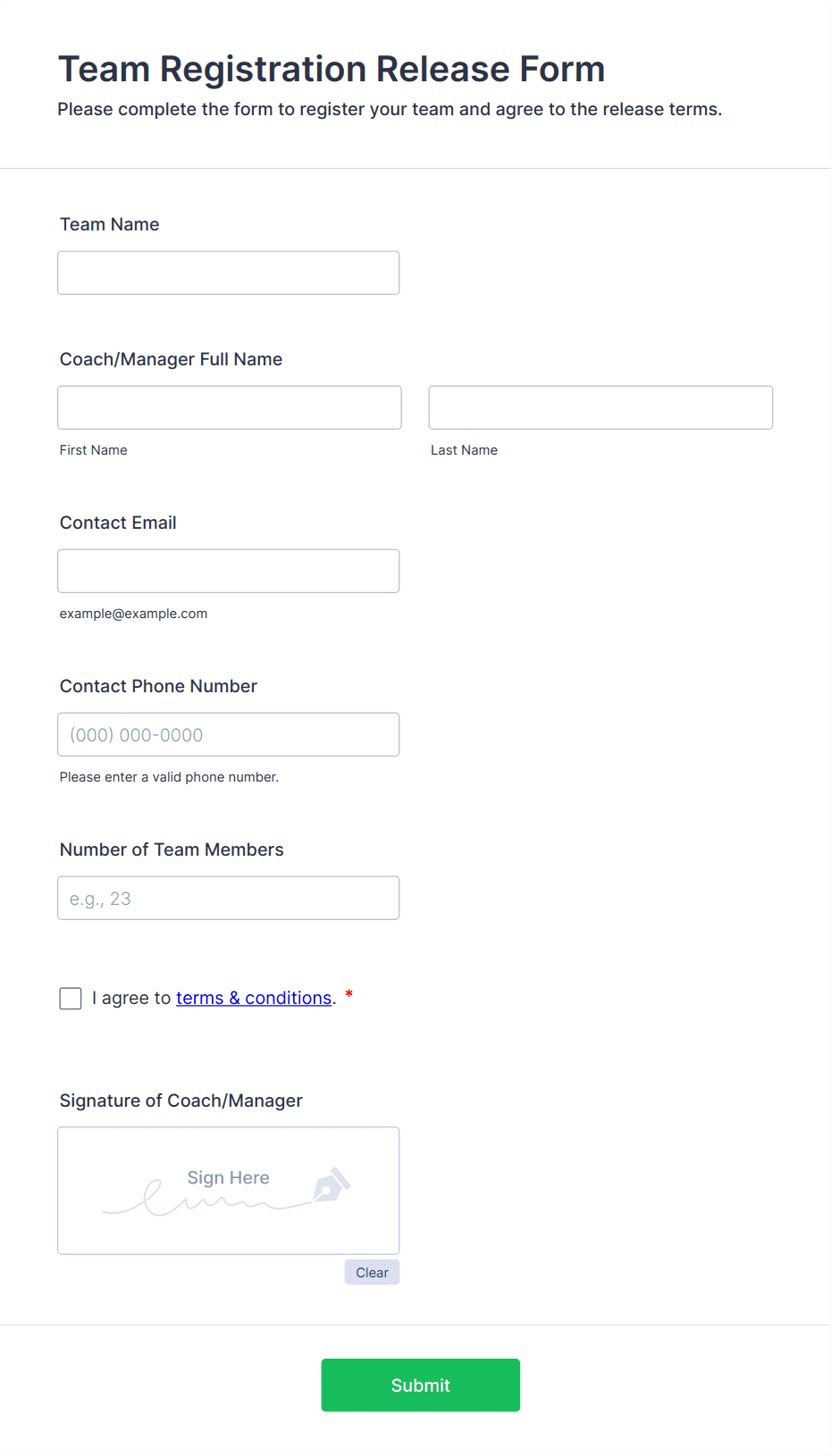
Task: Click the phone number field with (000) placeholder
Action: (229, 734)
